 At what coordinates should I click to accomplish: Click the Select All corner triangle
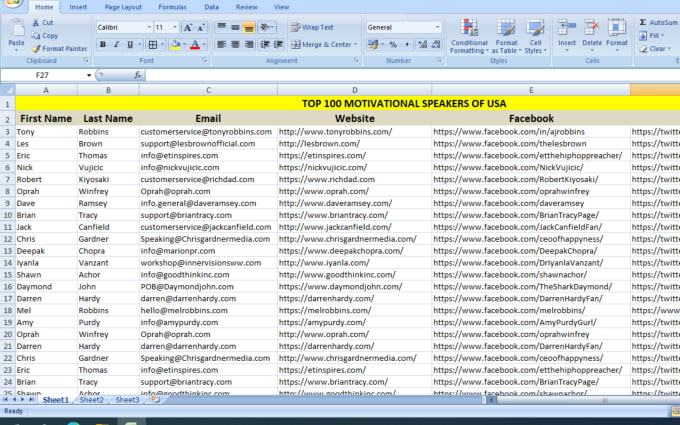tap(8, 90)
